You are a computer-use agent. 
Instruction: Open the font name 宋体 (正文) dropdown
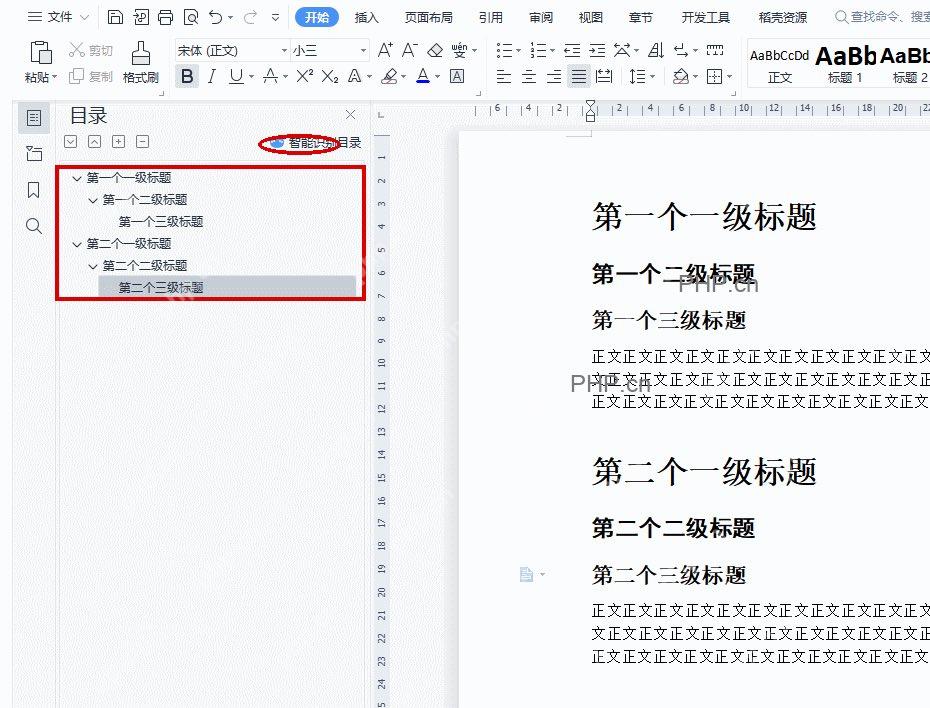coord(284,50)
